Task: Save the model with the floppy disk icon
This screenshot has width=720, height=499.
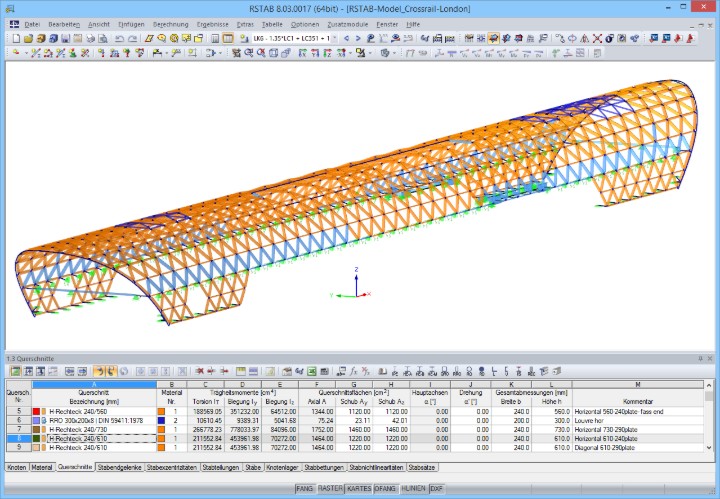Action: [66, 39]
